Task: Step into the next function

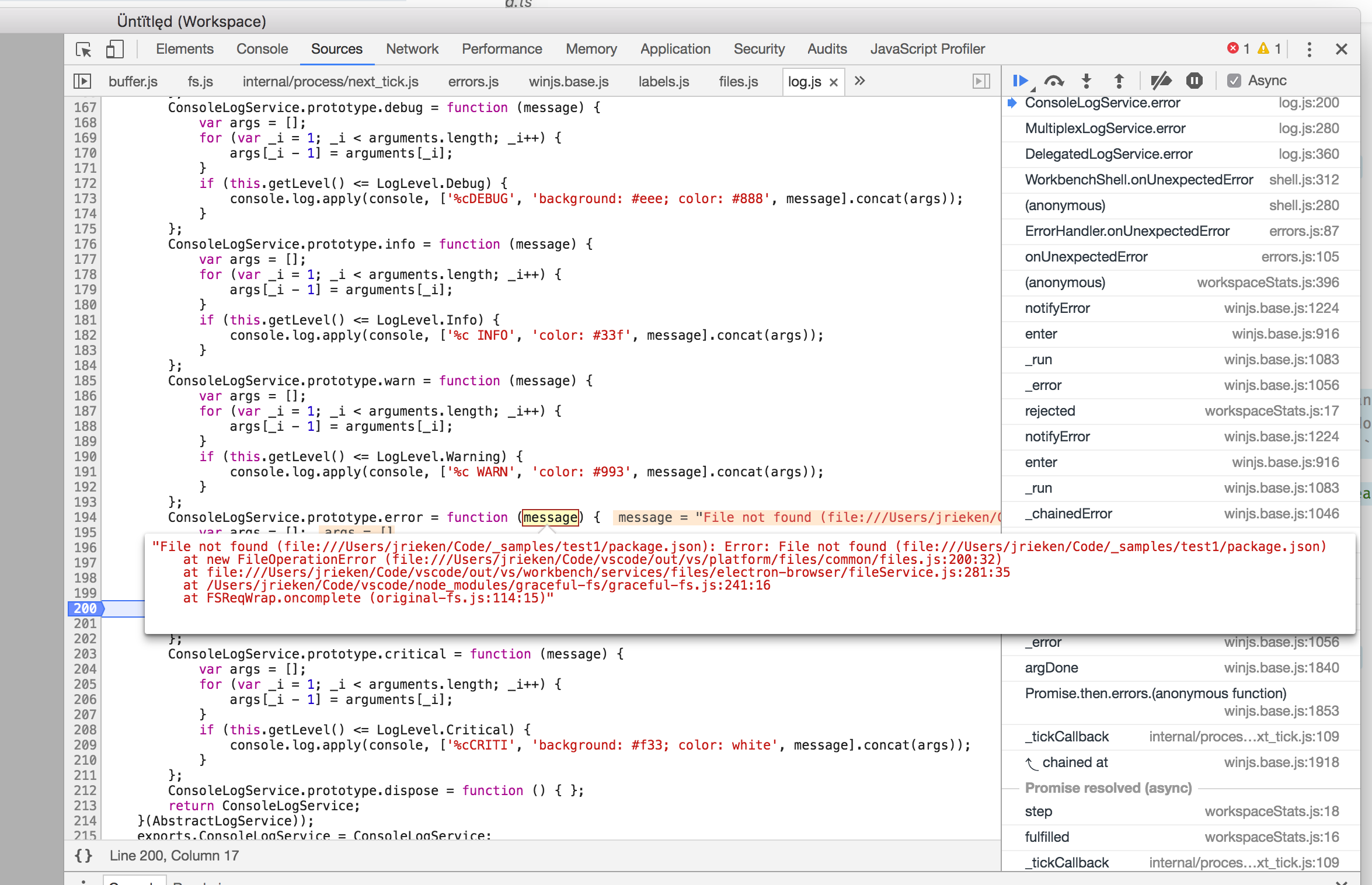Action: pyautogui.click(x=1086, y=81)
